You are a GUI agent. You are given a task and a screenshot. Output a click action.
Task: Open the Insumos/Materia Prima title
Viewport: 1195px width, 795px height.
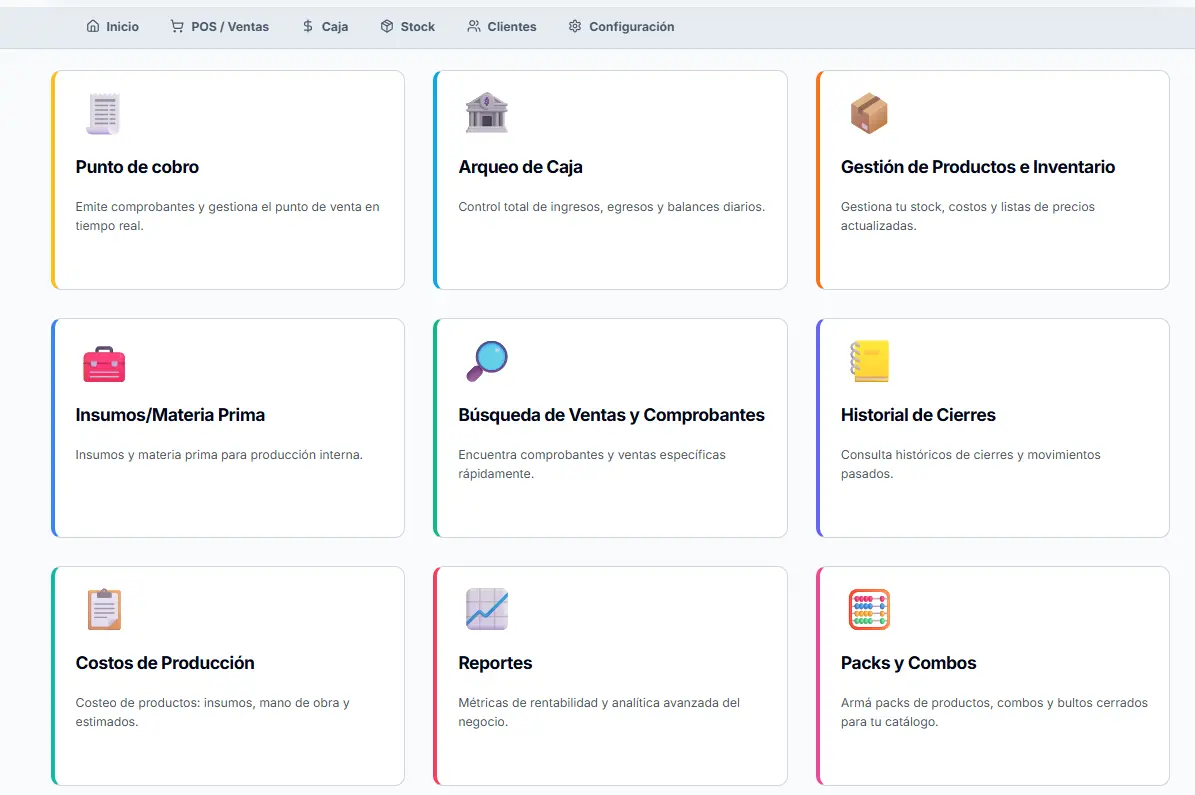click(x=170, y=415)
